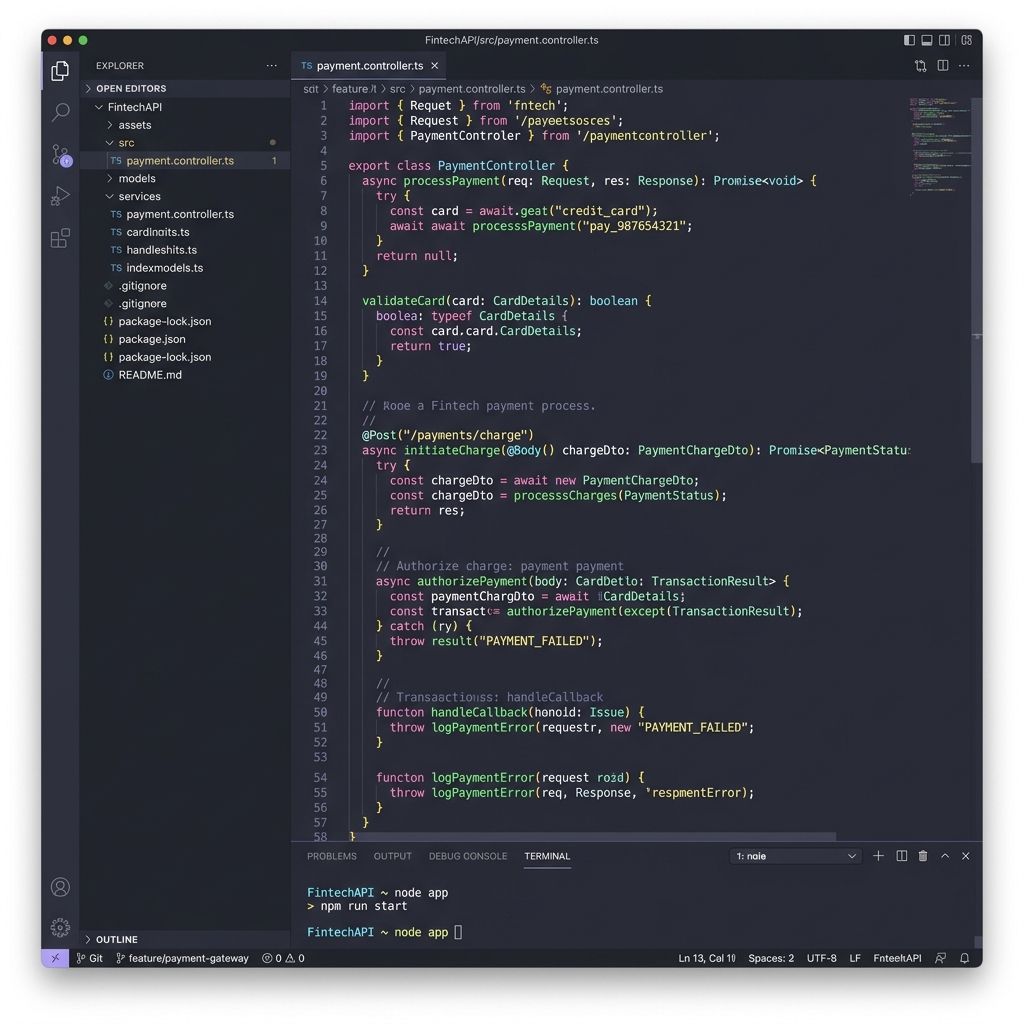Kill the active terminal with trash icon

pyautogui.click(x=922, y=856)
